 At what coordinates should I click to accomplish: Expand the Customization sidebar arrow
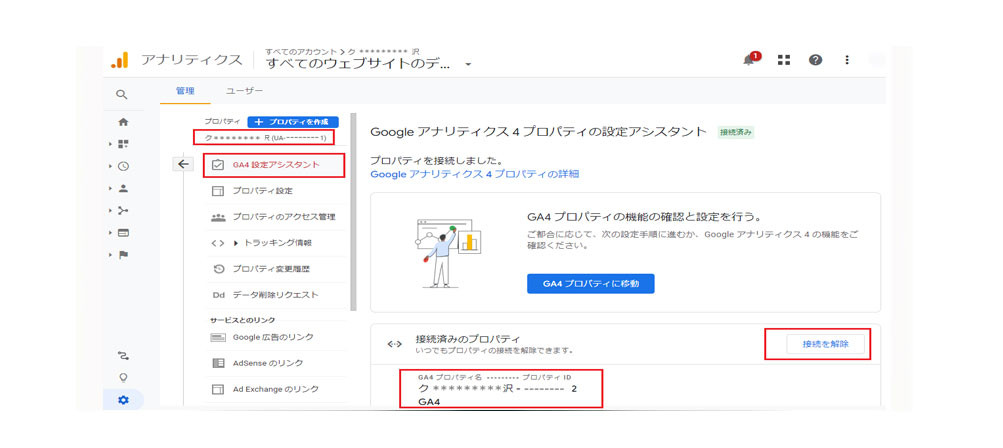(111, 144)
